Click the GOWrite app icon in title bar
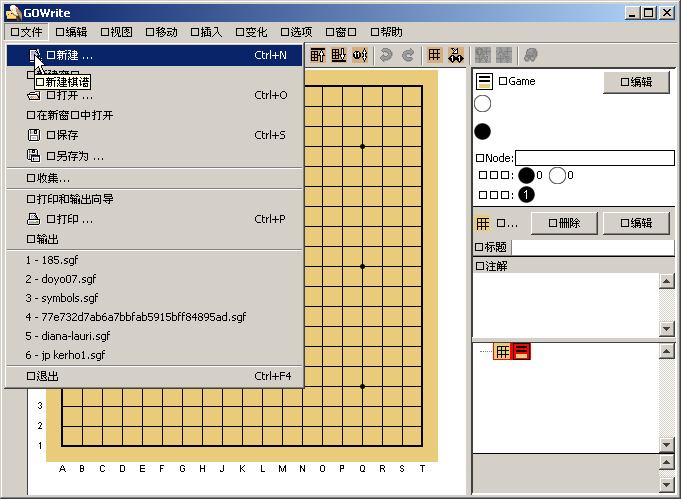 (x=13, y=13)
